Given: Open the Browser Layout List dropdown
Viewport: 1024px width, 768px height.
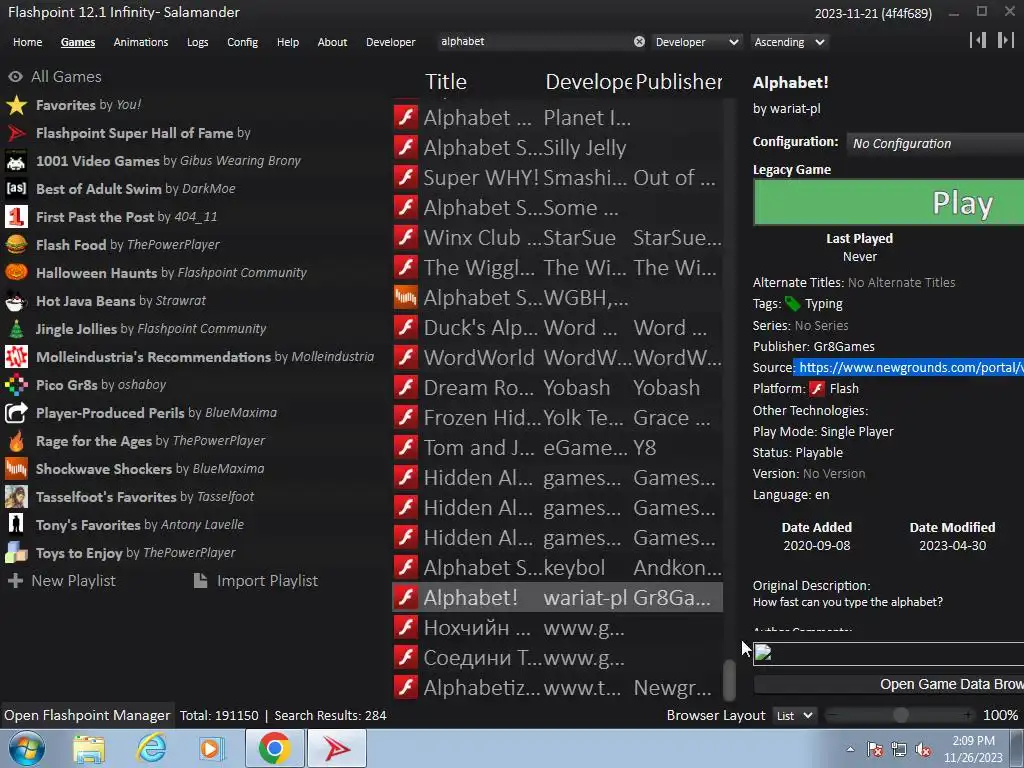Looking at the screenshot, I should (794, 716).
